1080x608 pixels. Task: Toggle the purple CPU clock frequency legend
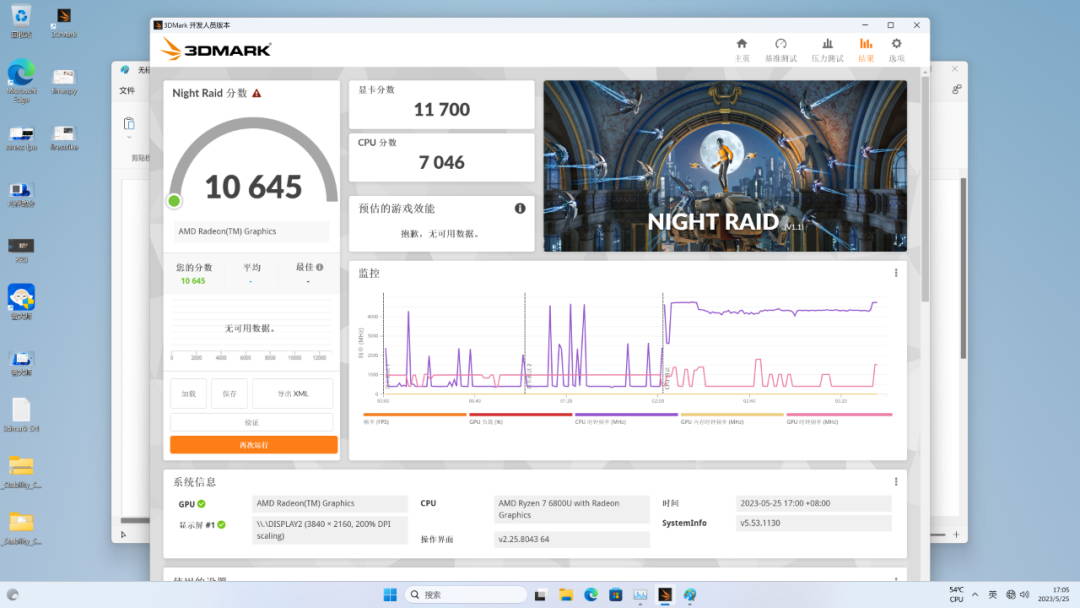626,418
